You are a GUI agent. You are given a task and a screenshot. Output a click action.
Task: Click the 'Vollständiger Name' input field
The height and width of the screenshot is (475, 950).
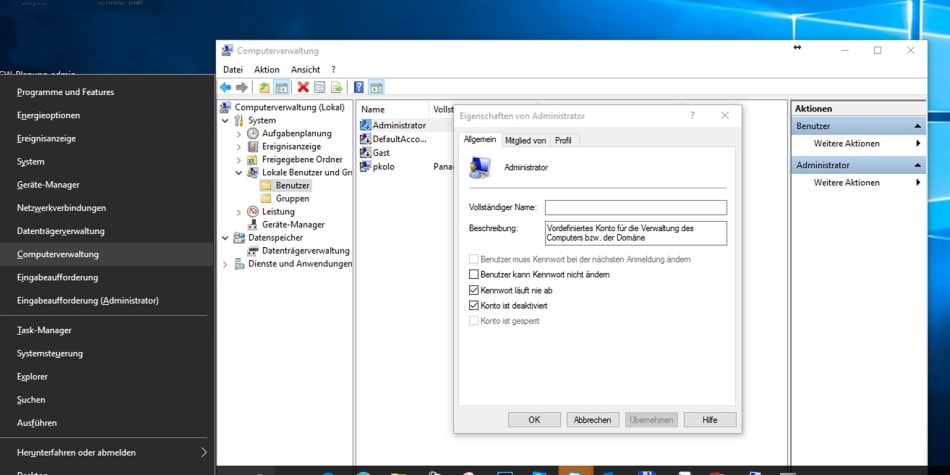click(x=635, y=208)
